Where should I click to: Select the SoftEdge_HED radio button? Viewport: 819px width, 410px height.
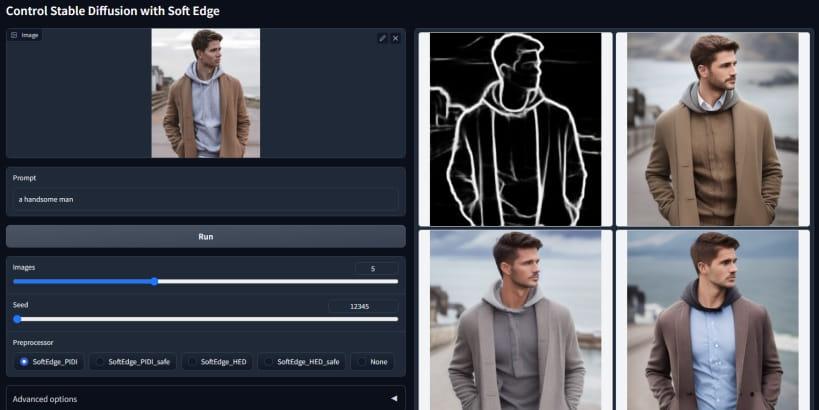pyautogui.click(x=191, y=362)
